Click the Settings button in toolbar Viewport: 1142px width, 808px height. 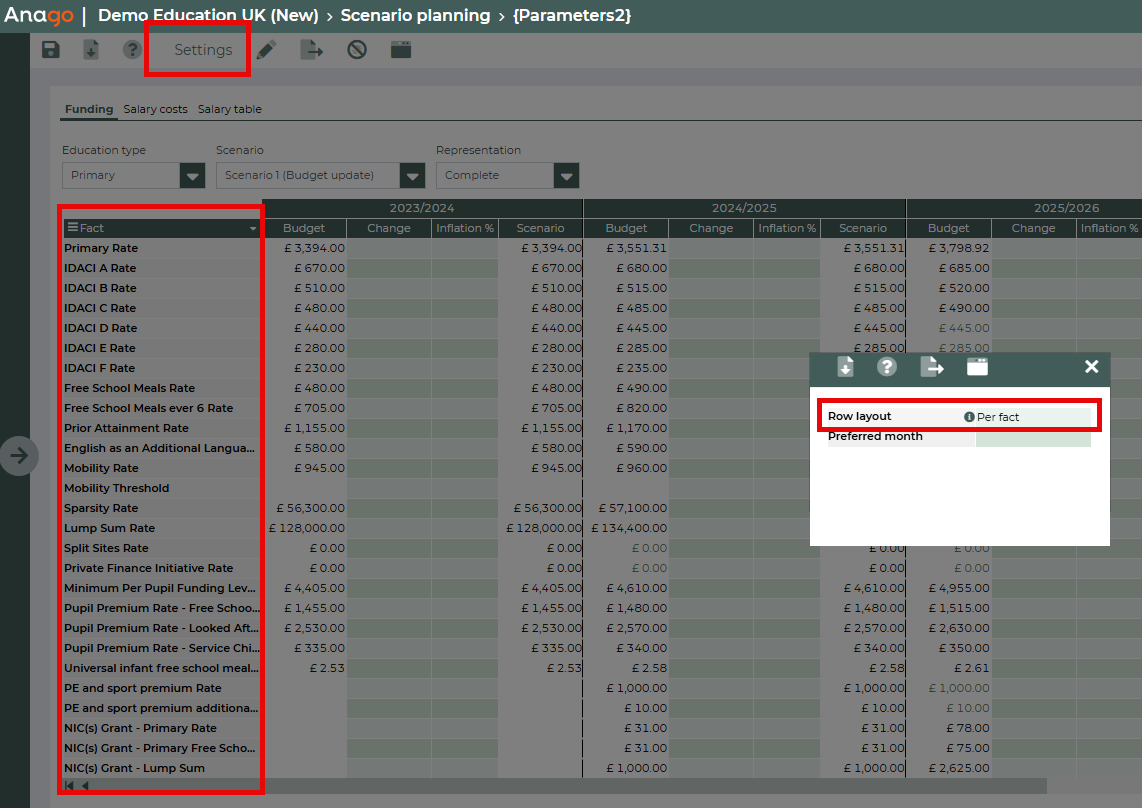[203, 50]
